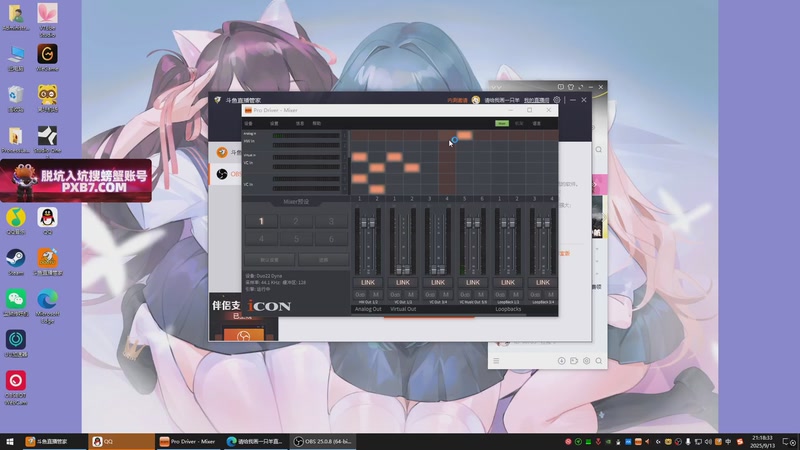Click the taskbar clock showing 2025/9/13
This screenshot has height=450, width=800.
coord(762,442)
